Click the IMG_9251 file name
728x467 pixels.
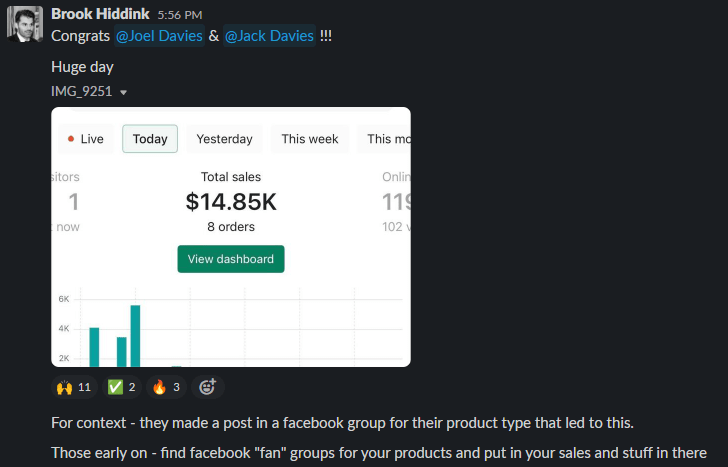click(x=82, y=91)
